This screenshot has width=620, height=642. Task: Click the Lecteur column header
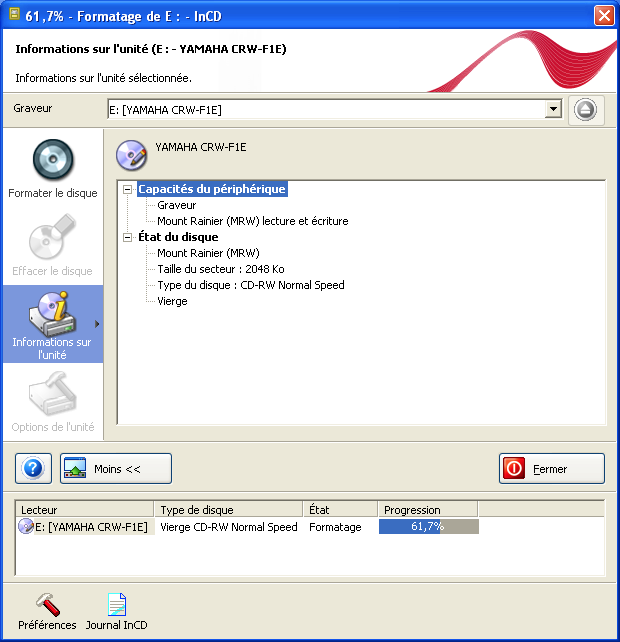click(85, 510)
